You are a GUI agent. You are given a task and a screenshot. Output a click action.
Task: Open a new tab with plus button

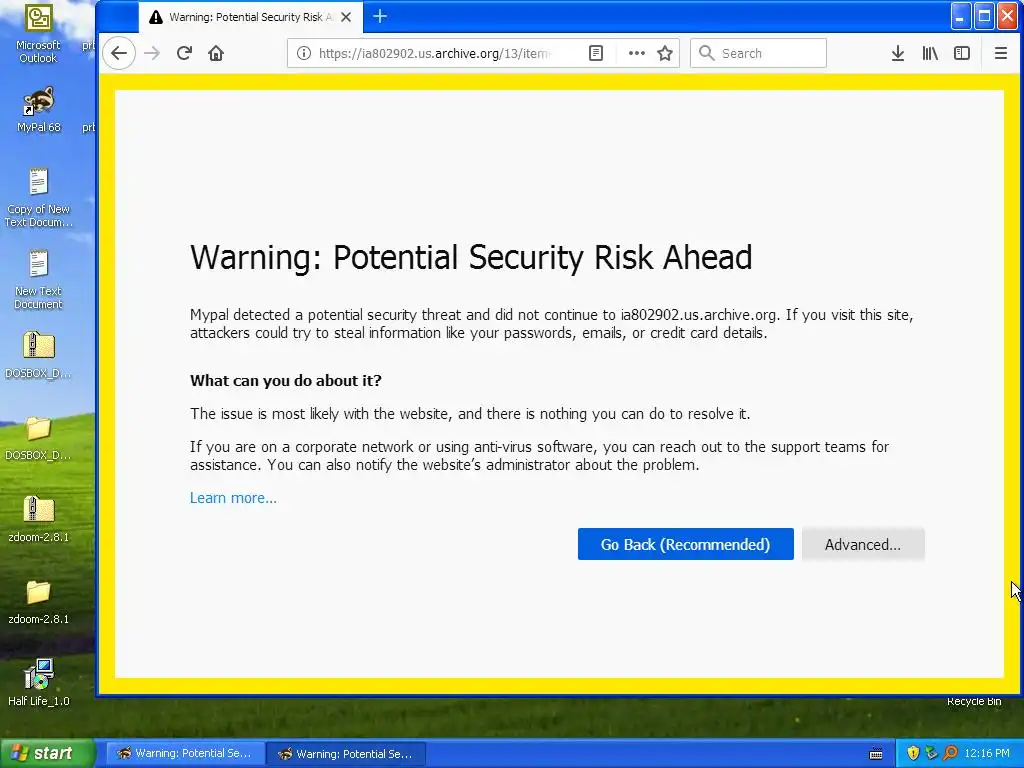379,16
